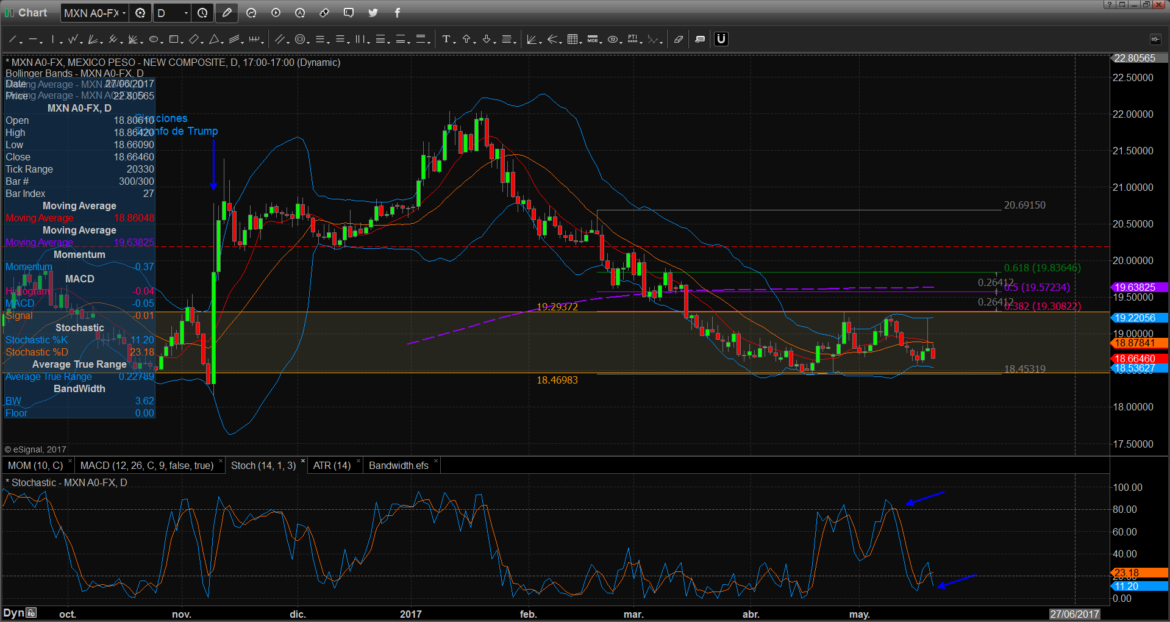Close the MACD study tab
Screen dimensions: 1170x622
pos(220,462)
